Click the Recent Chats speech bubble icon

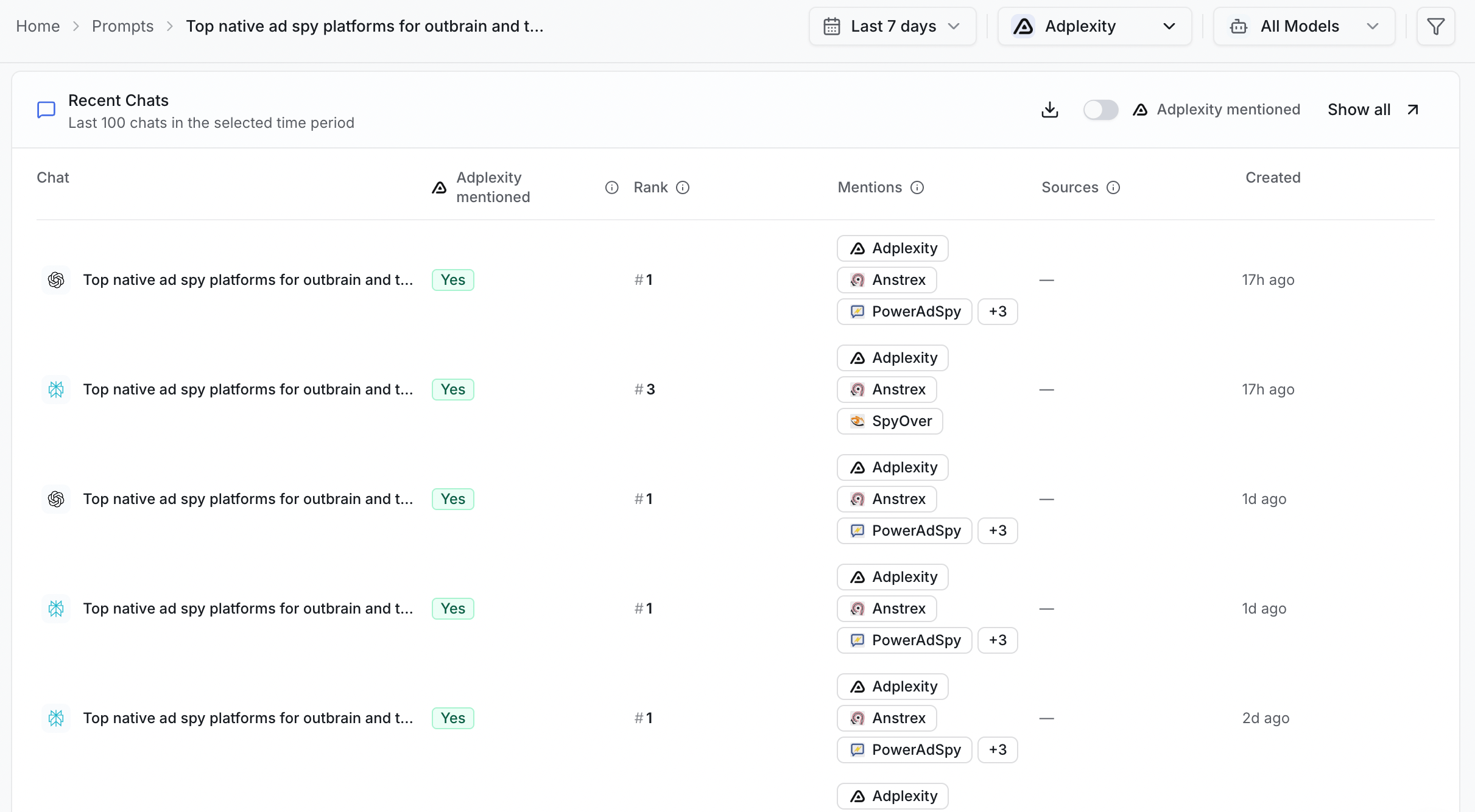(46, 110)
